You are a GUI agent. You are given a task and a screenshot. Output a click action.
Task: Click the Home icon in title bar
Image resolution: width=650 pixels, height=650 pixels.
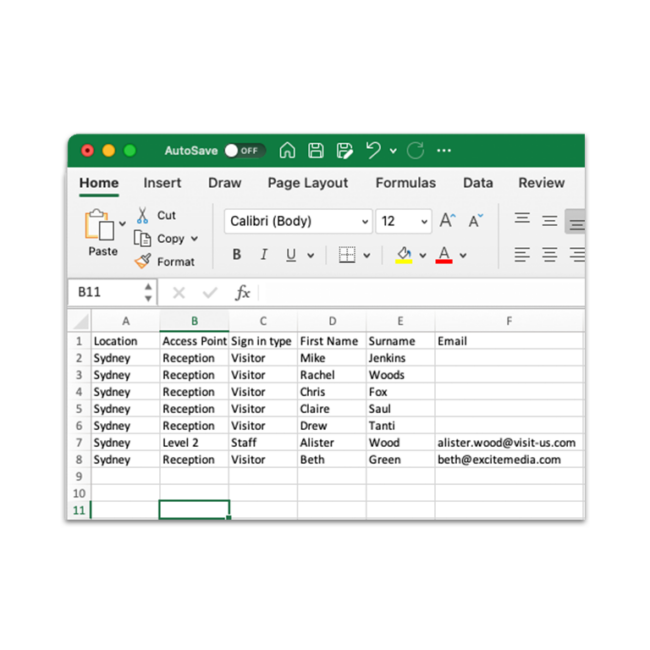pyautogui.click(x=287, y=150)
